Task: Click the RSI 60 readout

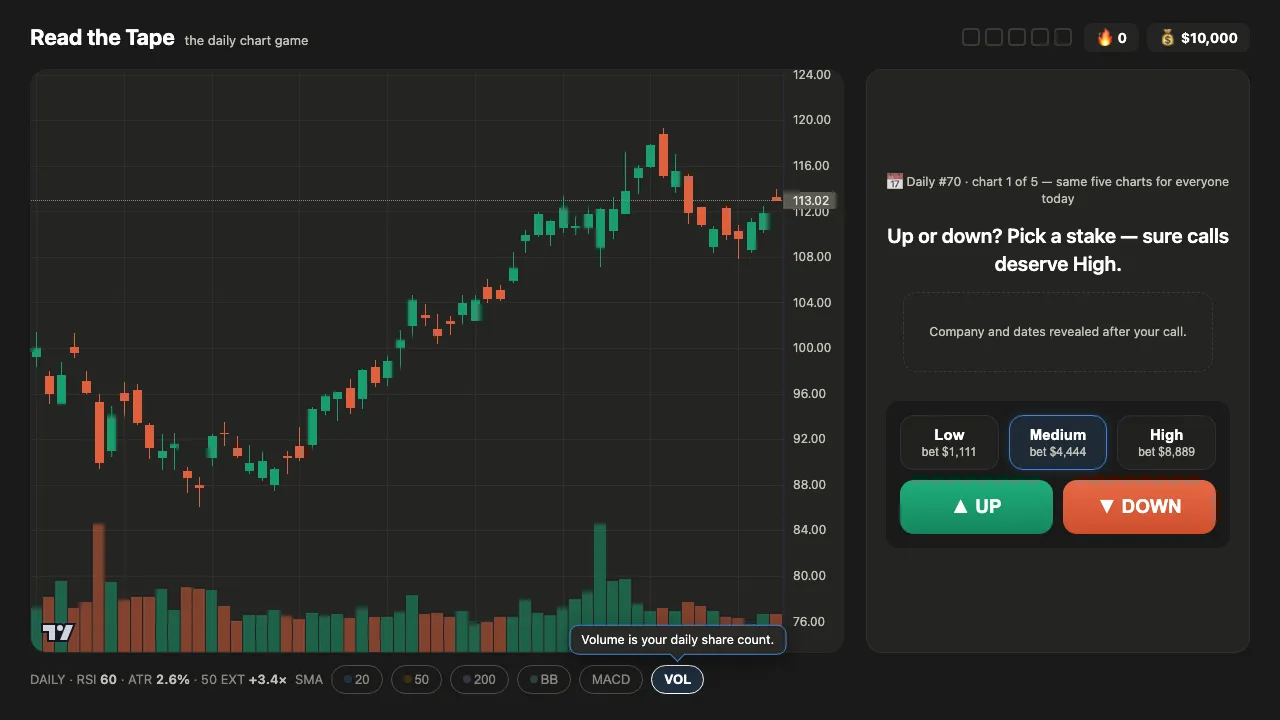Action: click(97, 680)
